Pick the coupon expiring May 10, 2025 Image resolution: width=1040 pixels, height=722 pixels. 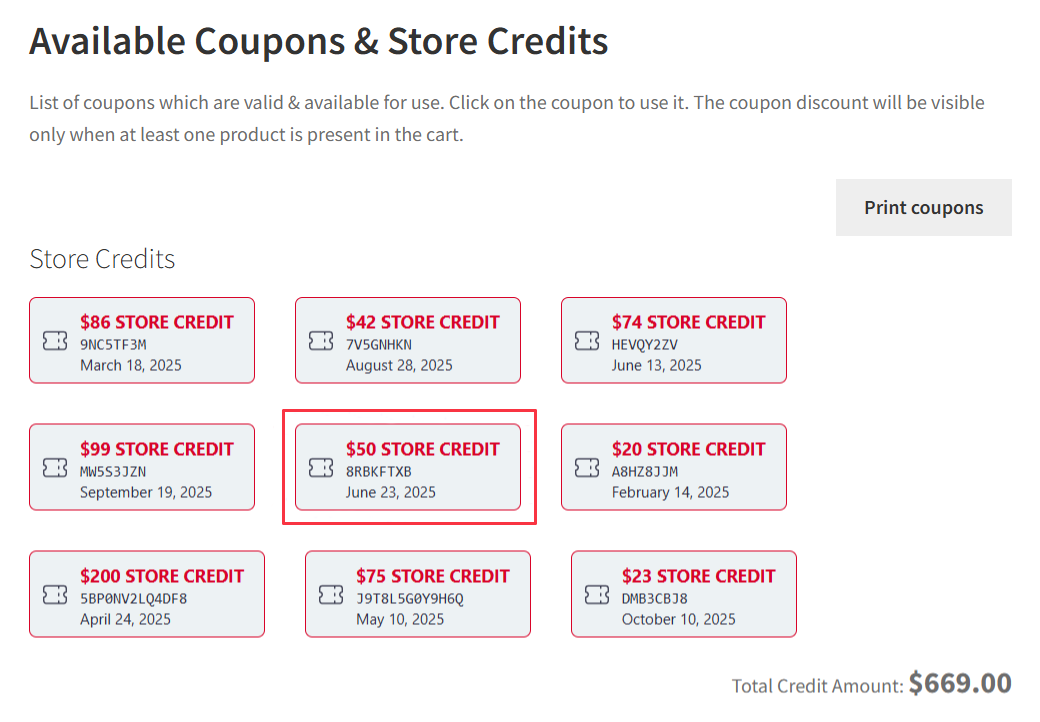tap(400, 619)
